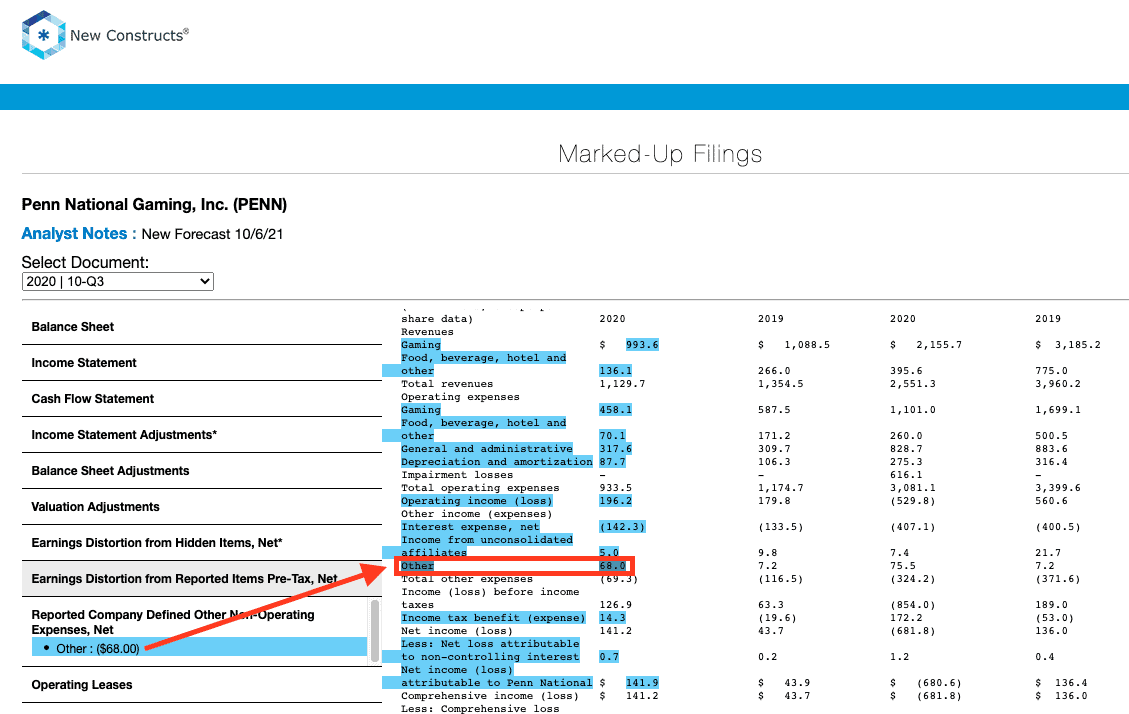Open the Cash Flow Statement section
Screen dimensions: 1129x714
coord(93,399)
